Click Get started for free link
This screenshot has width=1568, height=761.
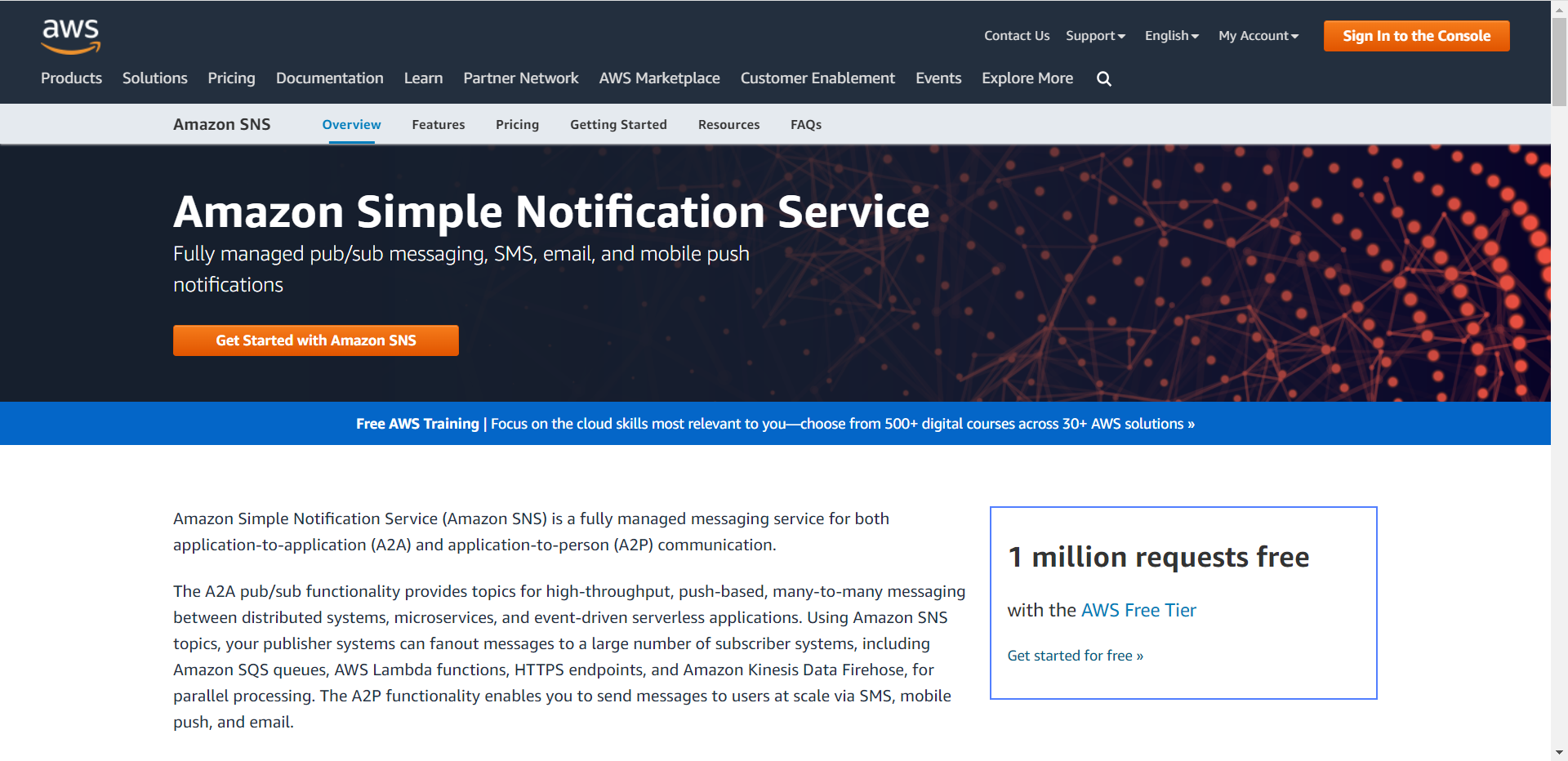1076,656
